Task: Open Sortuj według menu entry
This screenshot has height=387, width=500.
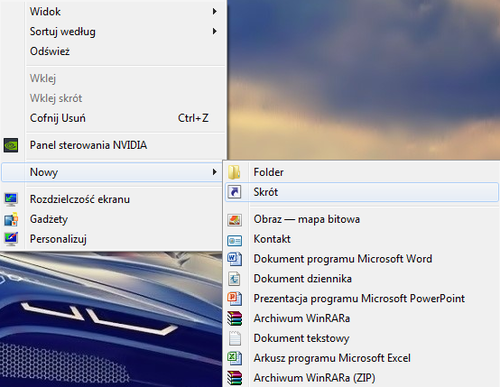Action: [114, 31]
